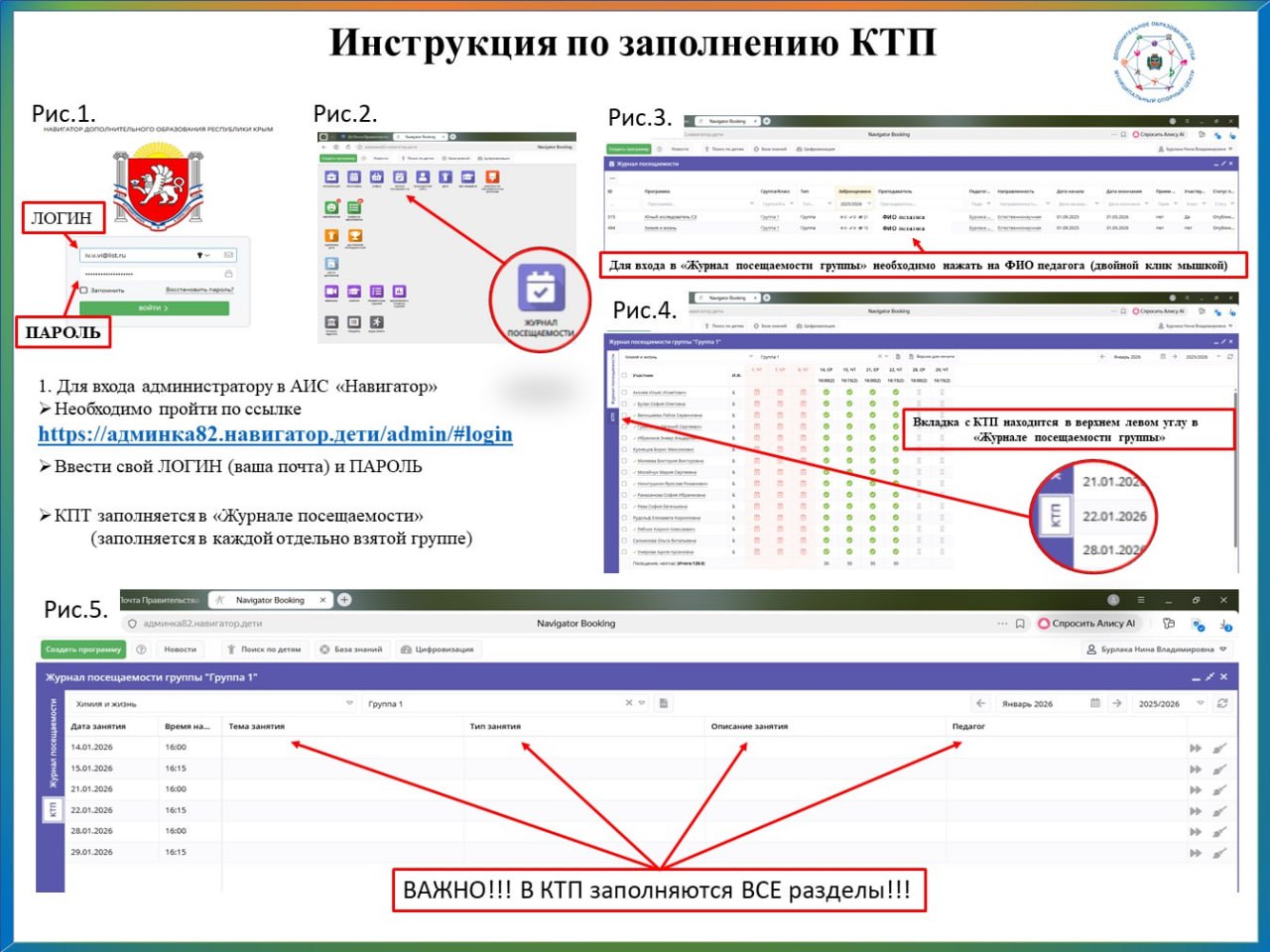The width and height of the screenshot is (1270, 952).
Task: Click the fast-forward icon in the 22.01.2026 row
Action: click(1196, 811)
